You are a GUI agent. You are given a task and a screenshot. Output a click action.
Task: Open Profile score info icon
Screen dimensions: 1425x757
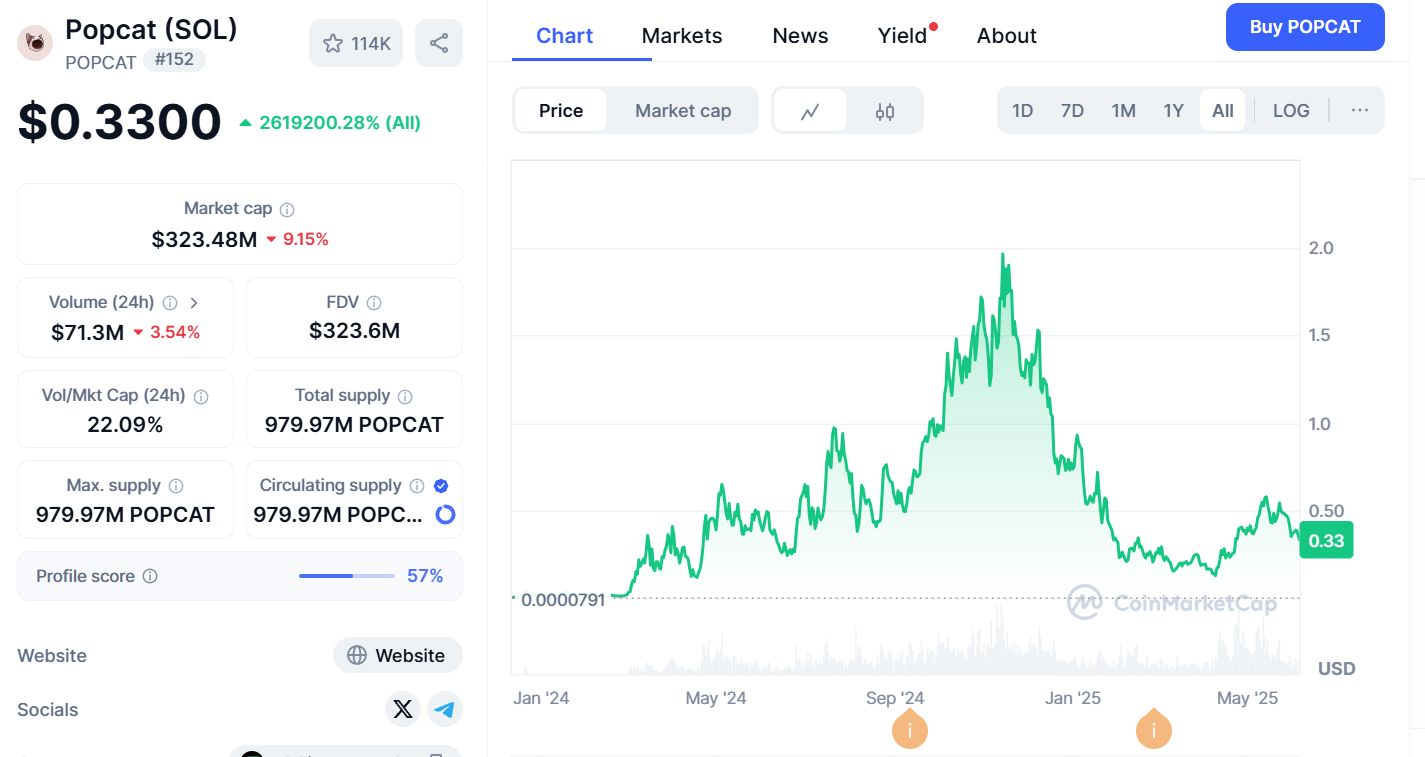point(150,576)
